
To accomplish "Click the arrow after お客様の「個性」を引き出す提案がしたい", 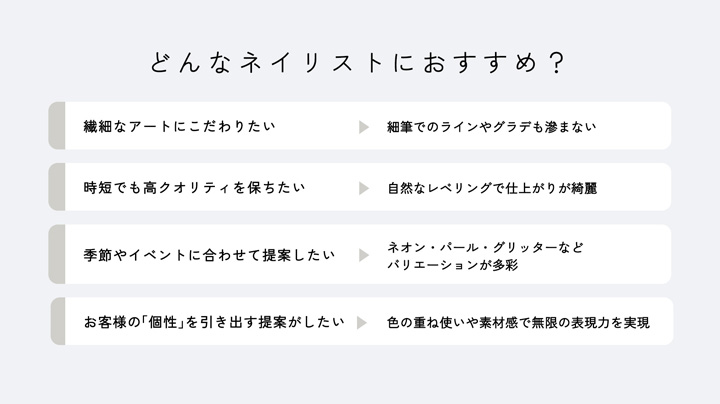I will coord(361,322).
